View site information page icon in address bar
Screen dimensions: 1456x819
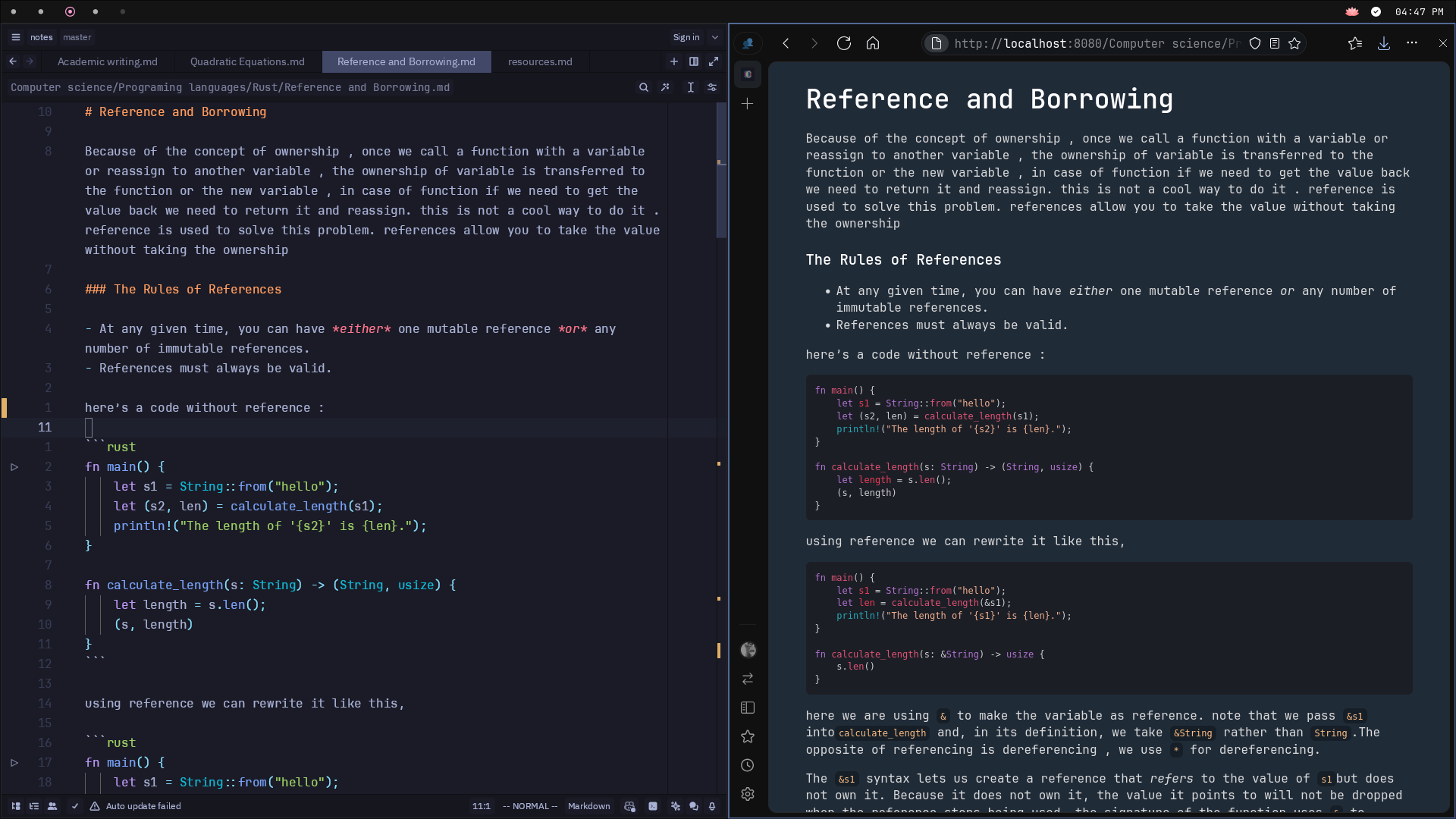point(937,43)
